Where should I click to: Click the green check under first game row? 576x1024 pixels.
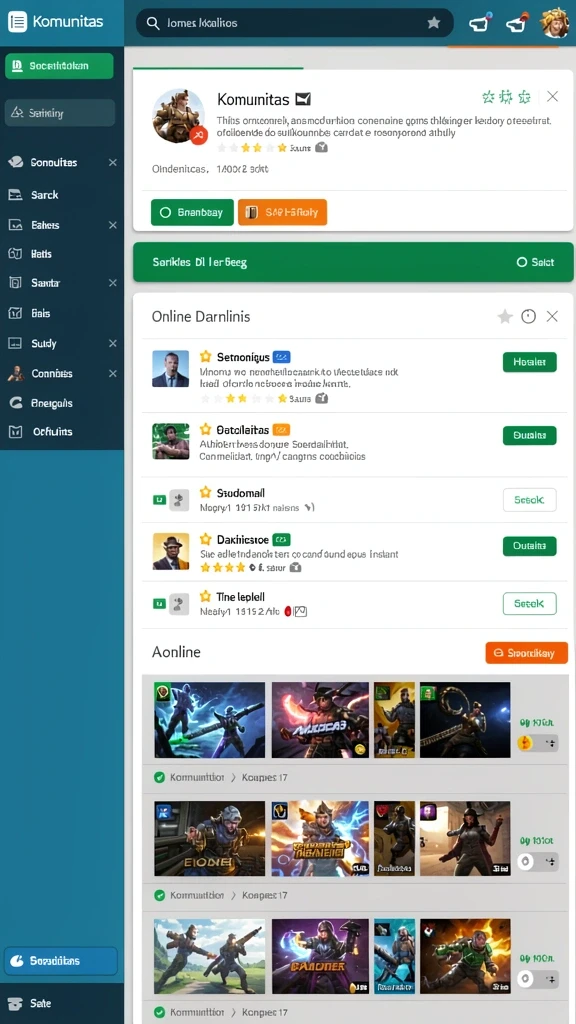(159, 778)
